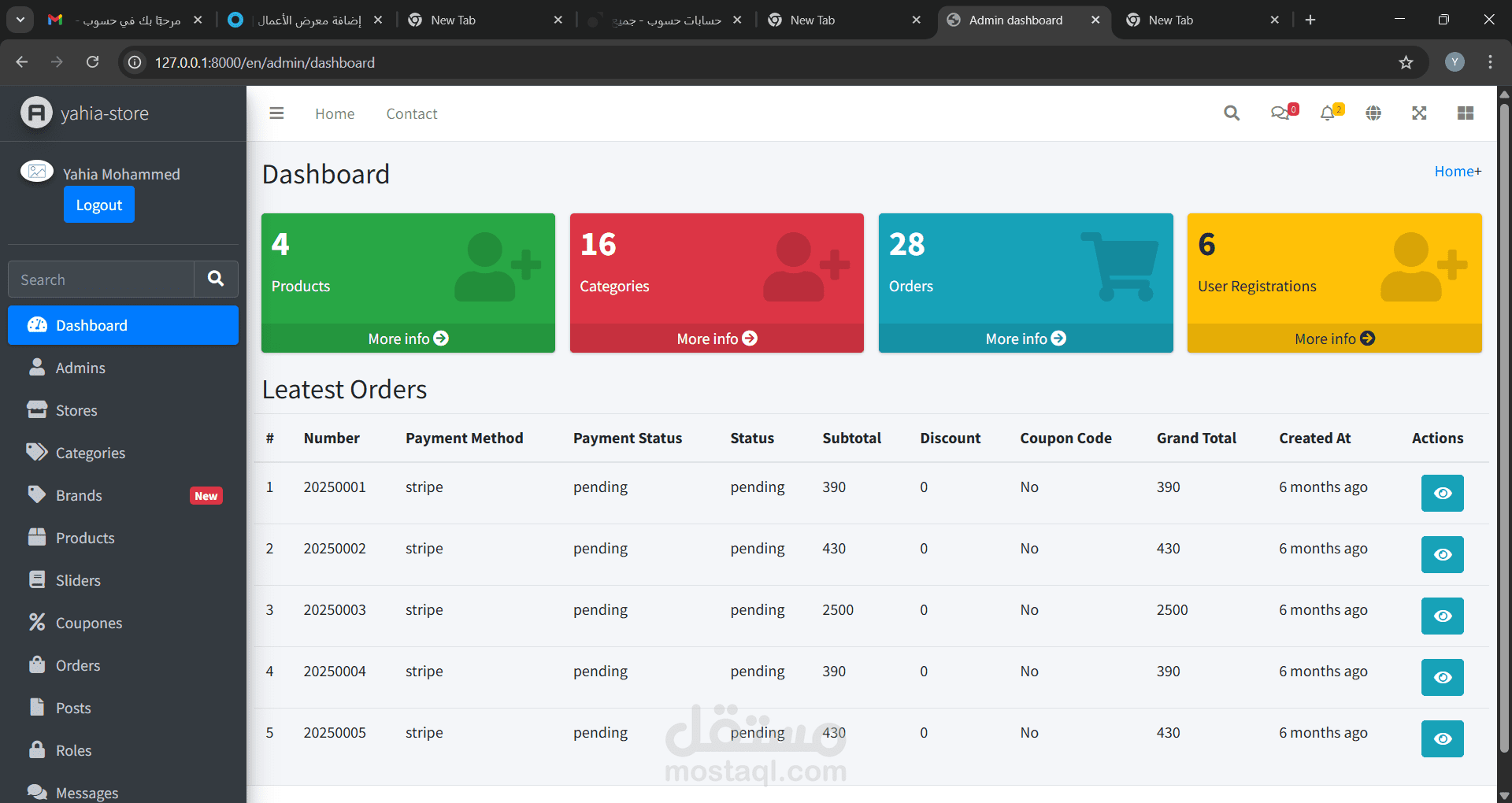
Task: Open the messages chat icon with the red badge
Action: coord(1283,113)
